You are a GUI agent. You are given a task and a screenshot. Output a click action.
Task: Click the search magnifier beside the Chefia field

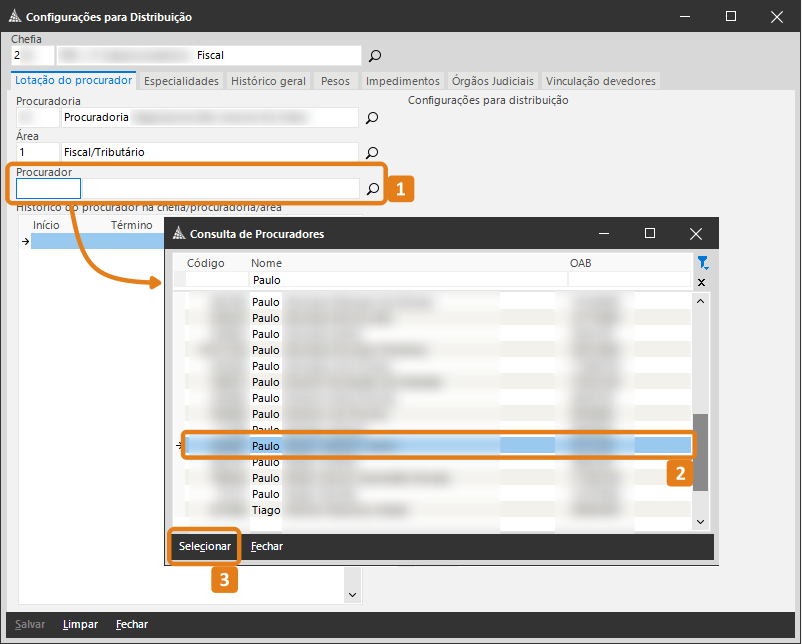(x=375, y=56)
